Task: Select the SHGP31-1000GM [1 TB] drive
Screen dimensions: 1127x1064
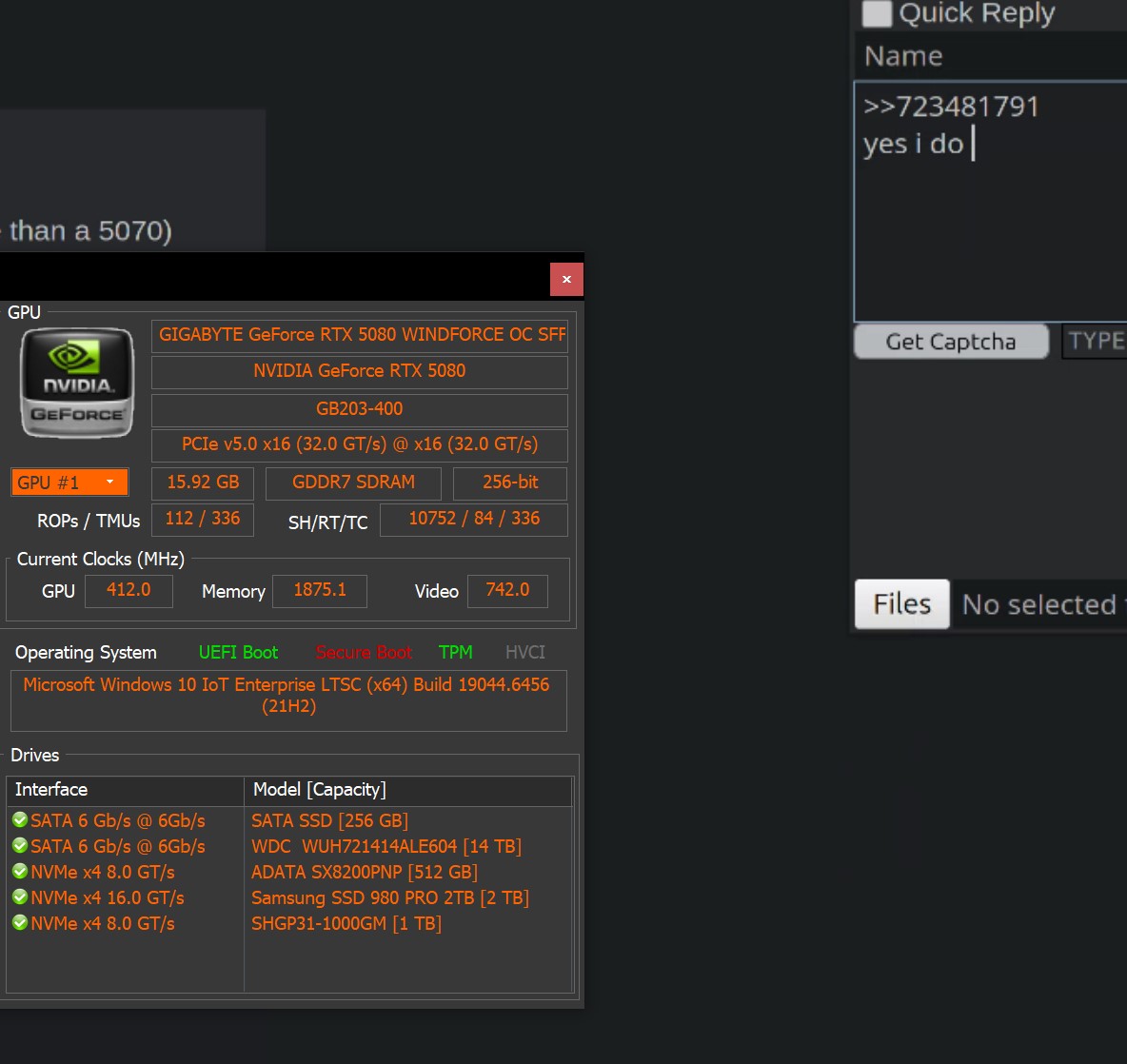Action: click(346, 924)
